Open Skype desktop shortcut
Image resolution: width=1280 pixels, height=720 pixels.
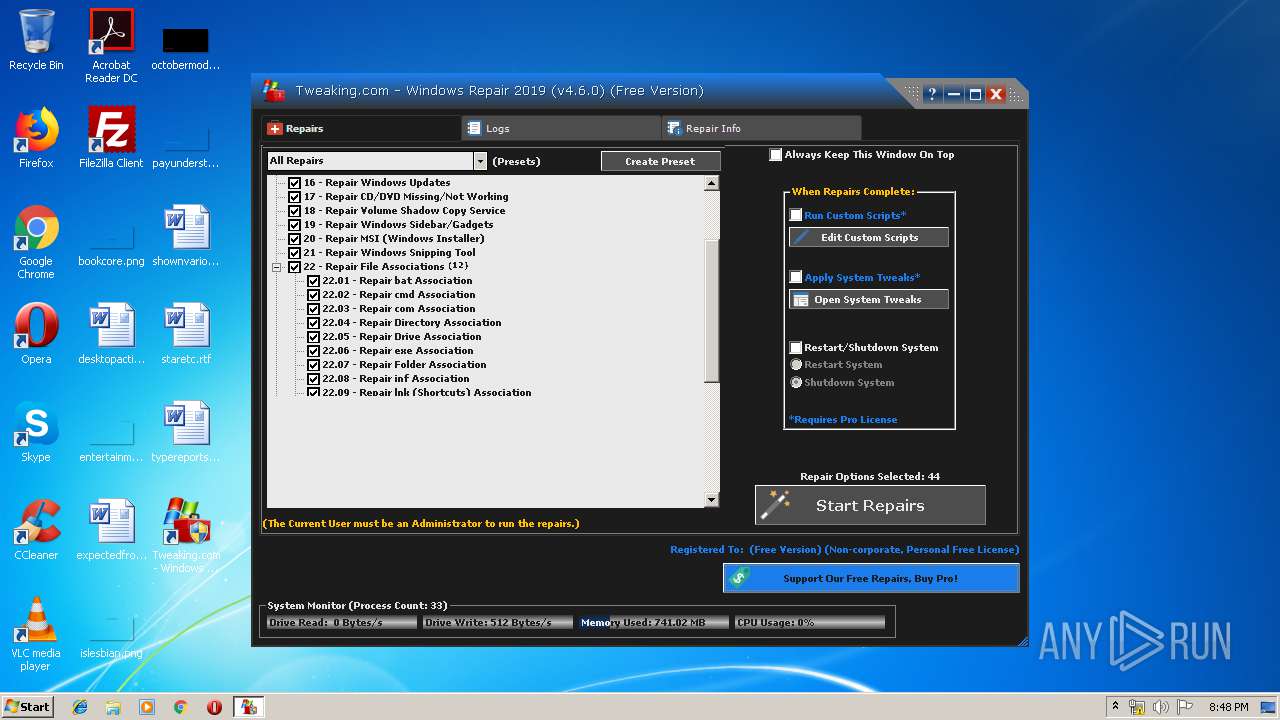point(36,432)
